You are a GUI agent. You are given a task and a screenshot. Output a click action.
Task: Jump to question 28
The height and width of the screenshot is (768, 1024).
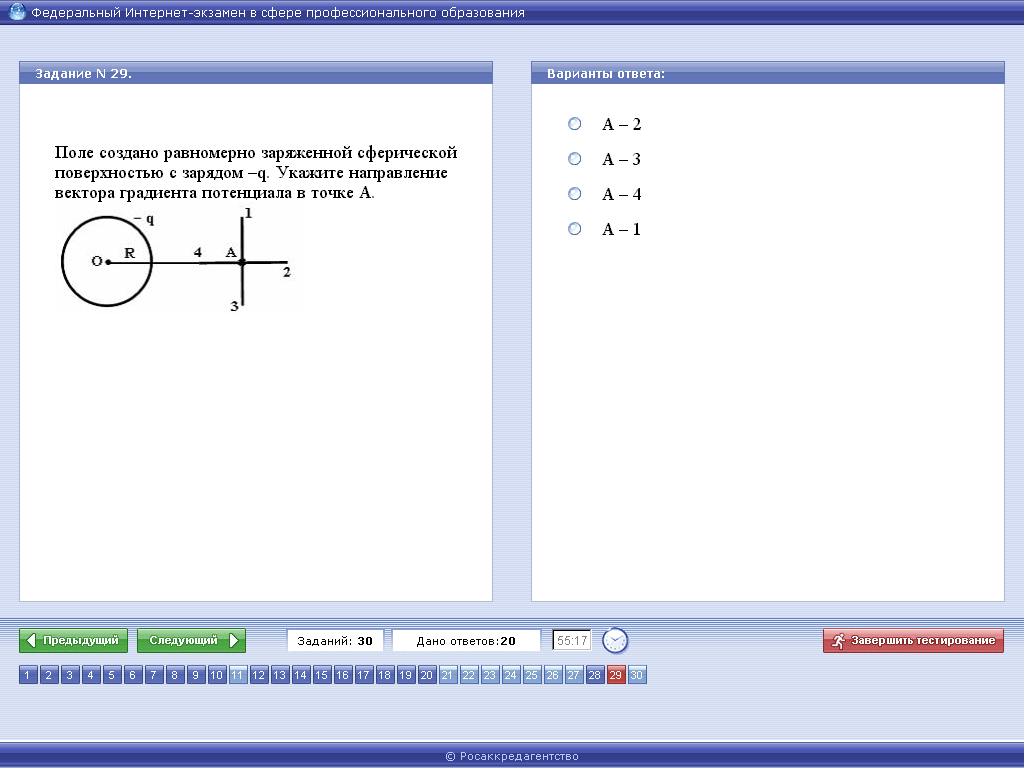coord(594,675)
